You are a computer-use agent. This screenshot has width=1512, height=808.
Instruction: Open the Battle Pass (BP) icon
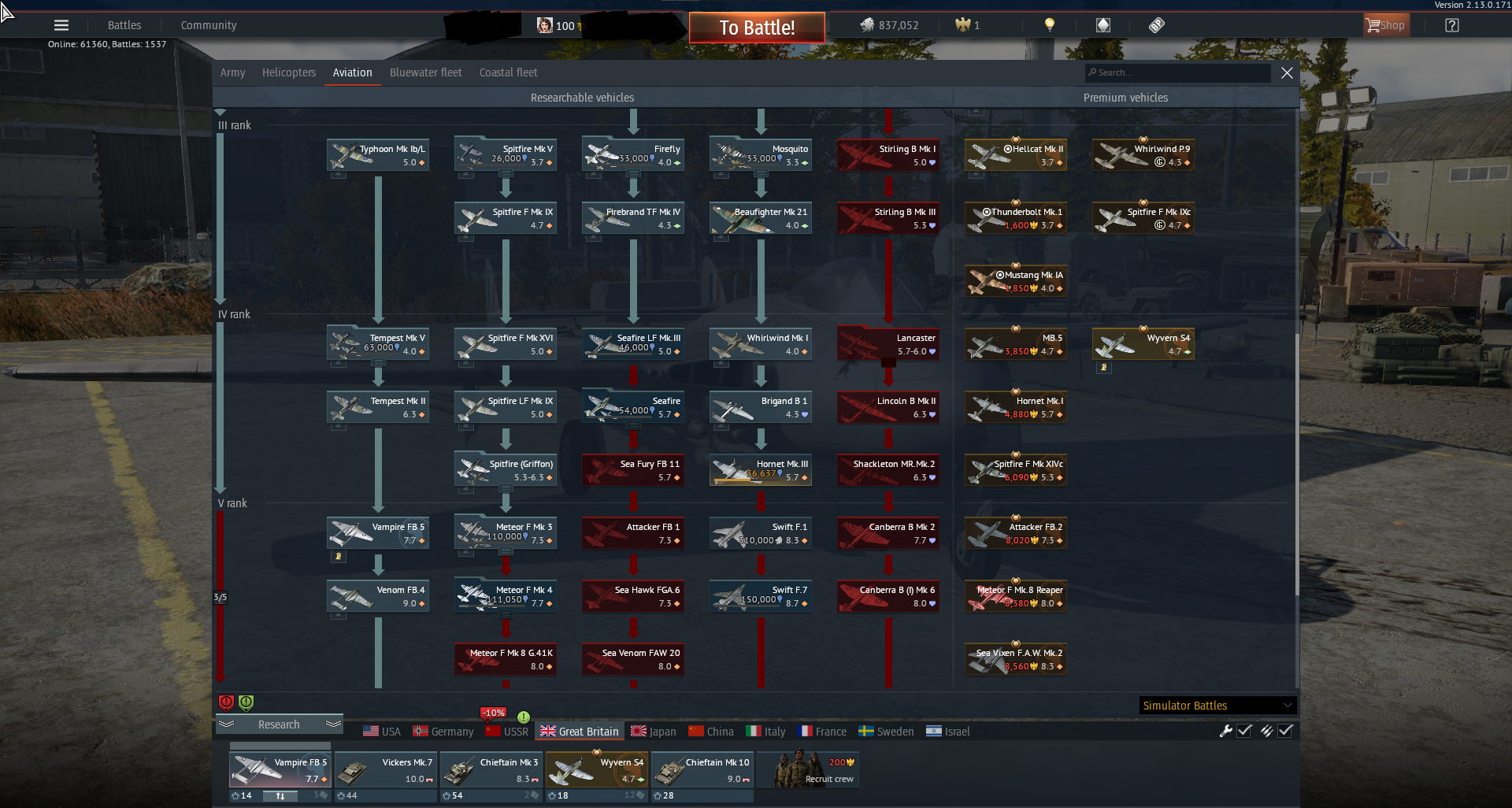pyautogui.click(x=1156, y=25)
